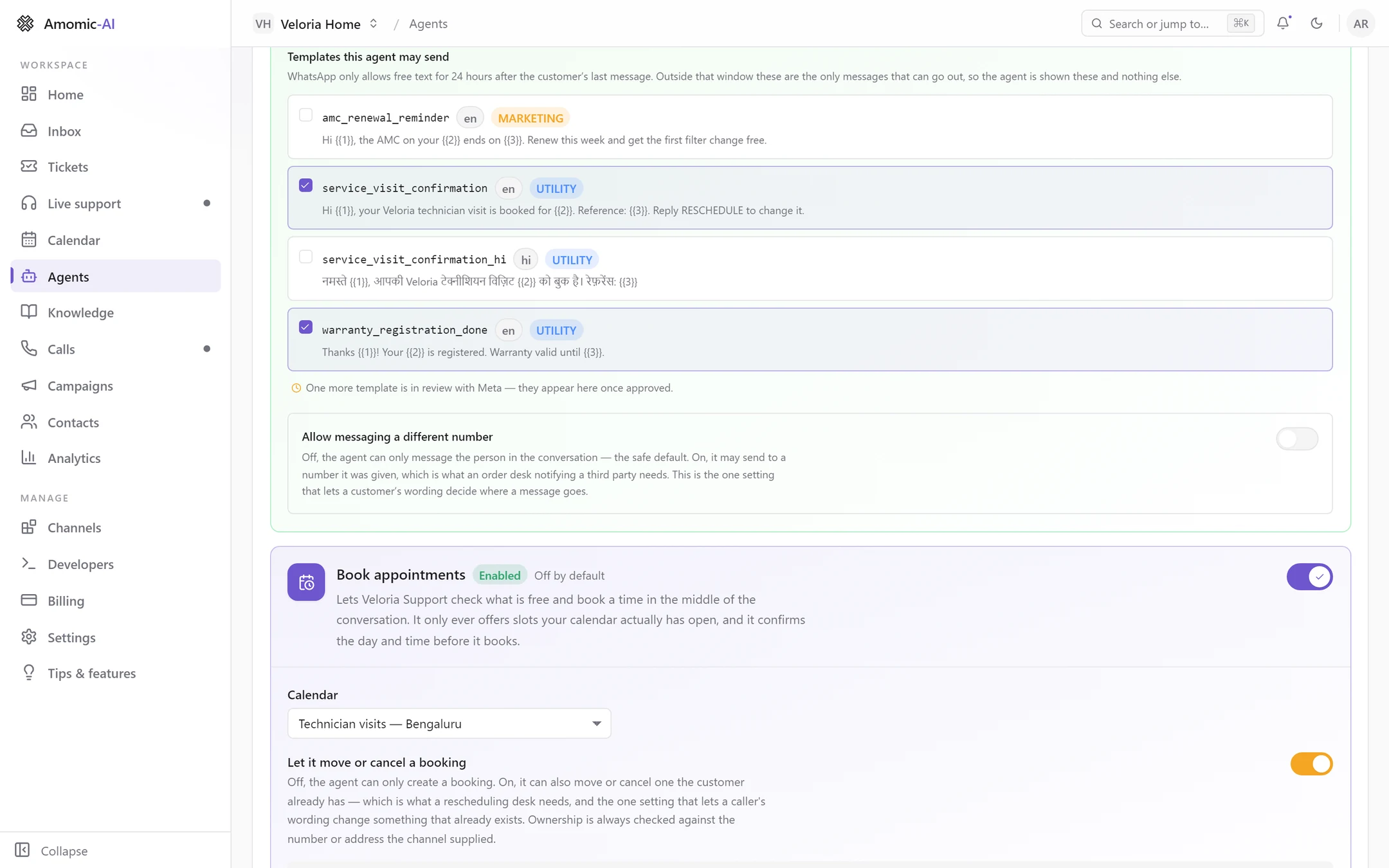Viewport: 1389px width, 868px height.
Task: Uncheck the warranty_registration_done template checkbox
Action: (x=306, y=327)
